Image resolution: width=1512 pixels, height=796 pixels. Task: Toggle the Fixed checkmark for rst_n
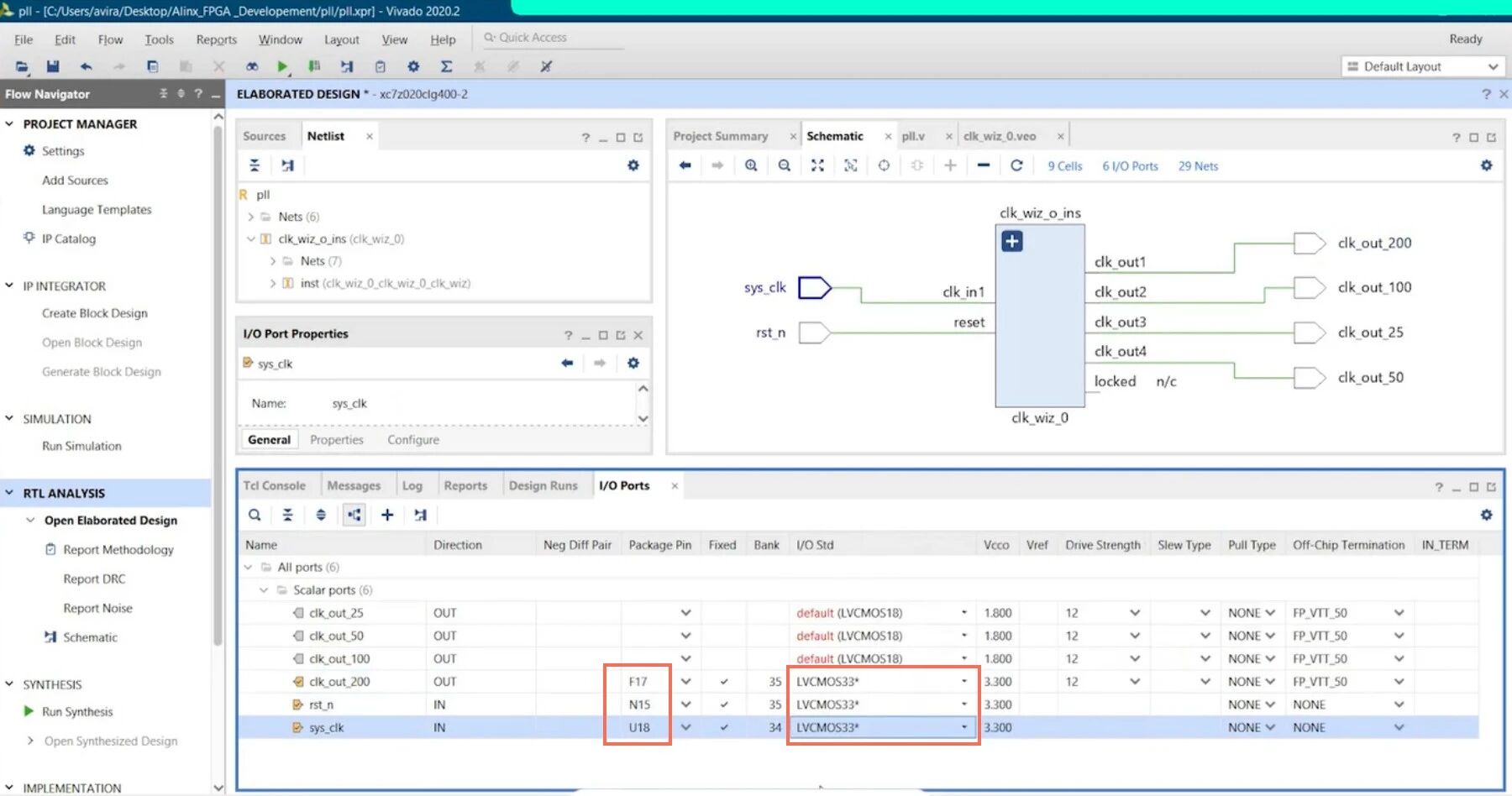[x=723, y=705]
